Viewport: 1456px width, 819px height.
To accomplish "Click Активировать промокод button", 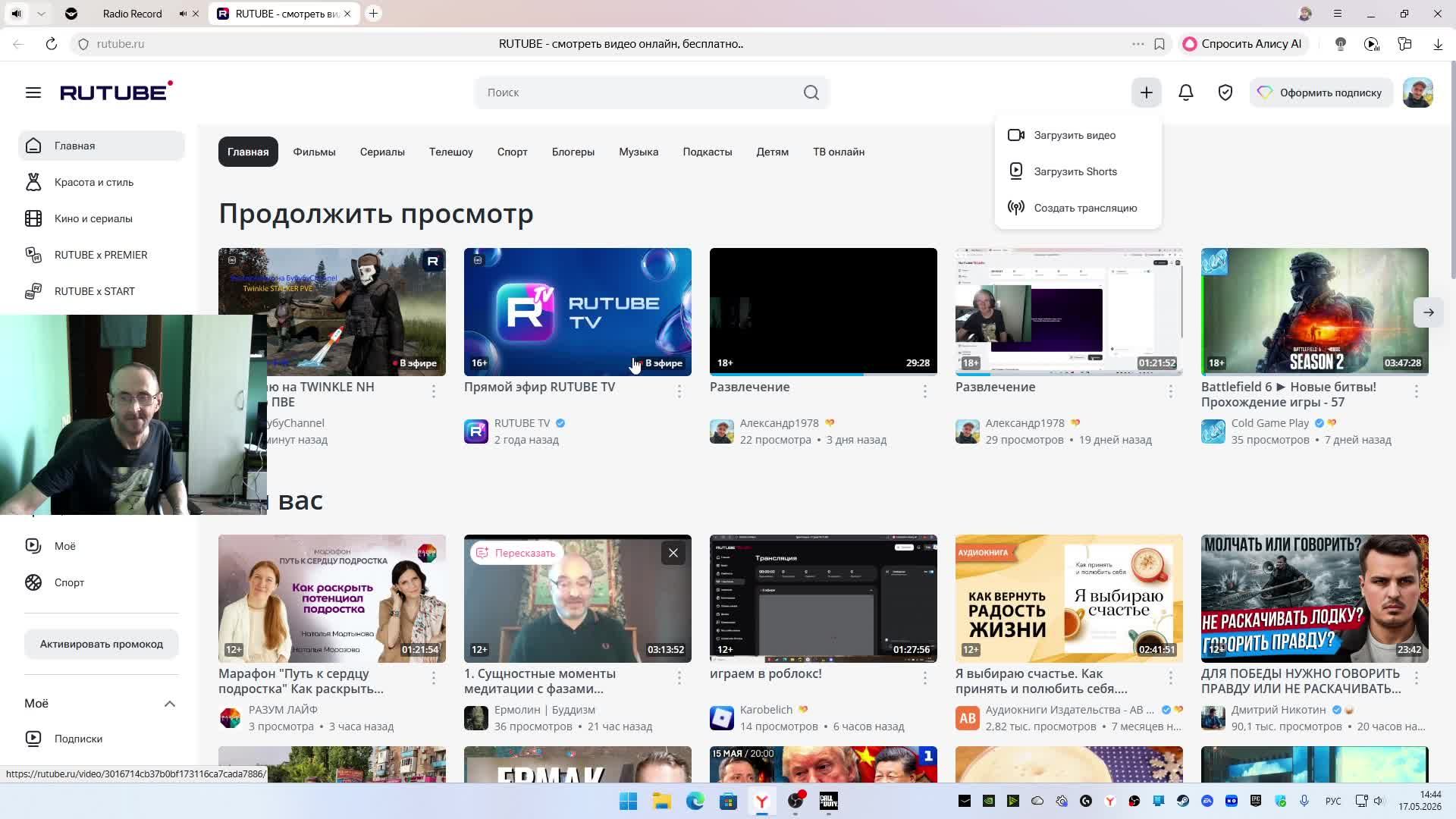I will pyautogui.click(x=102, y=644).
